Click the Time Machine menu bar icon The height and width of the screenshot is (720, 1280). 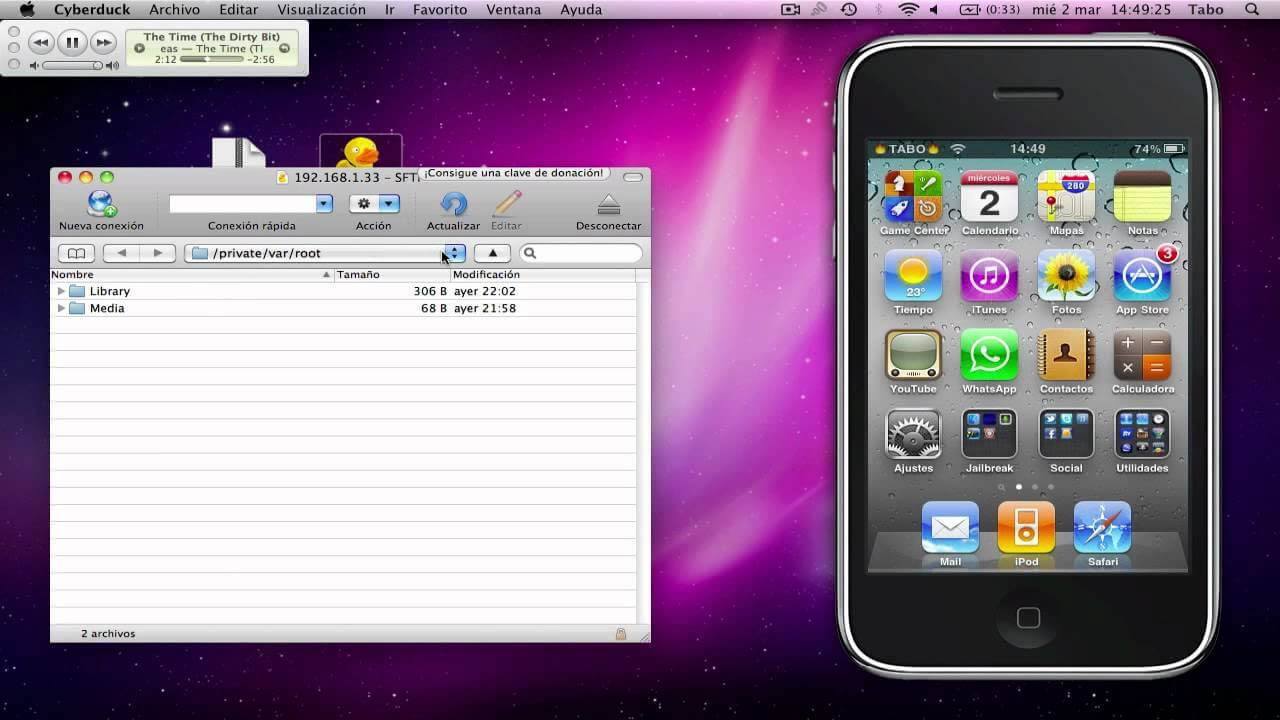point(849,9)
